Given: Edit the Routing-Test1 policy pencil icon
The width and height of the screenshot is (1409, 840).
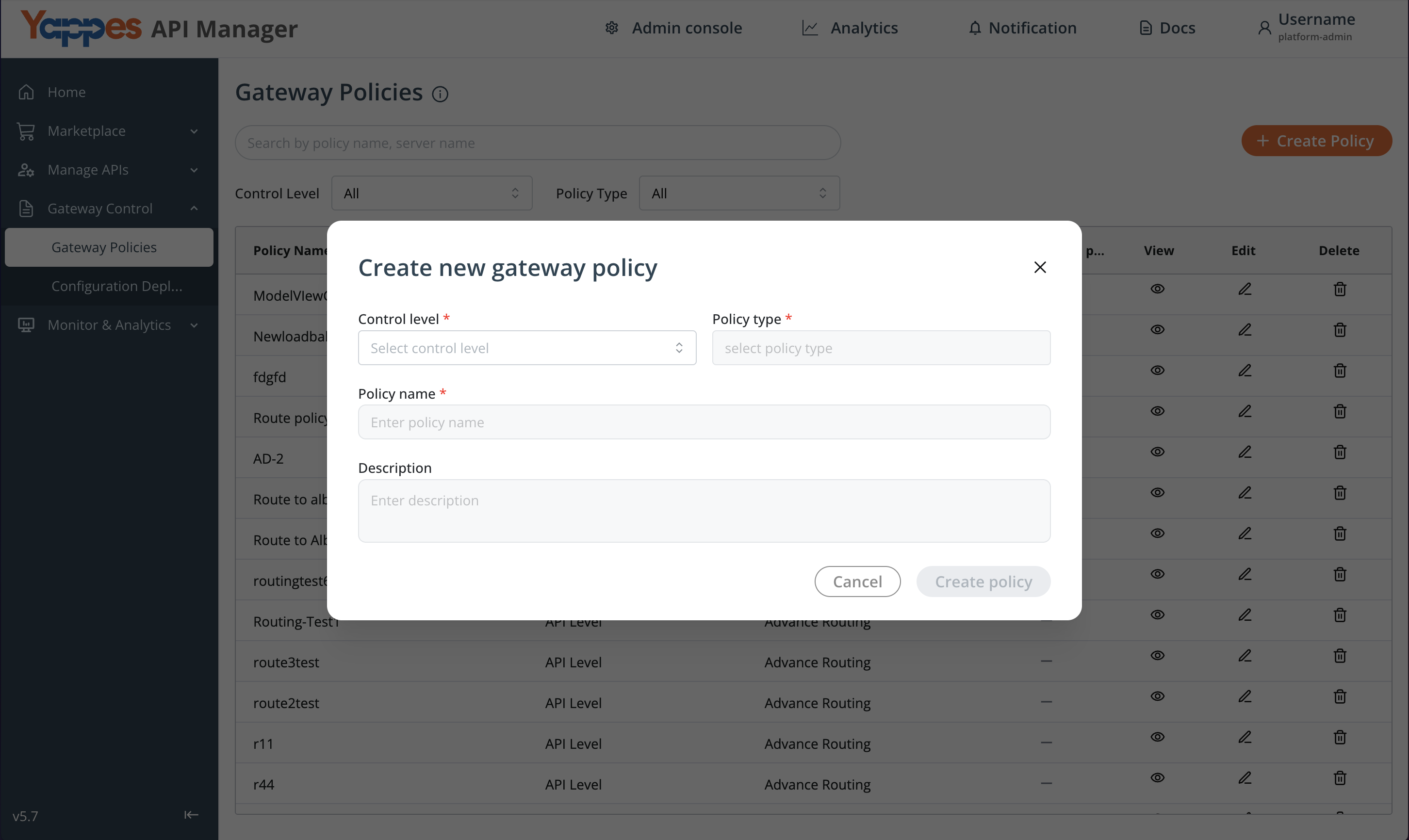Looking at the screenshot, I should 1244,614.
